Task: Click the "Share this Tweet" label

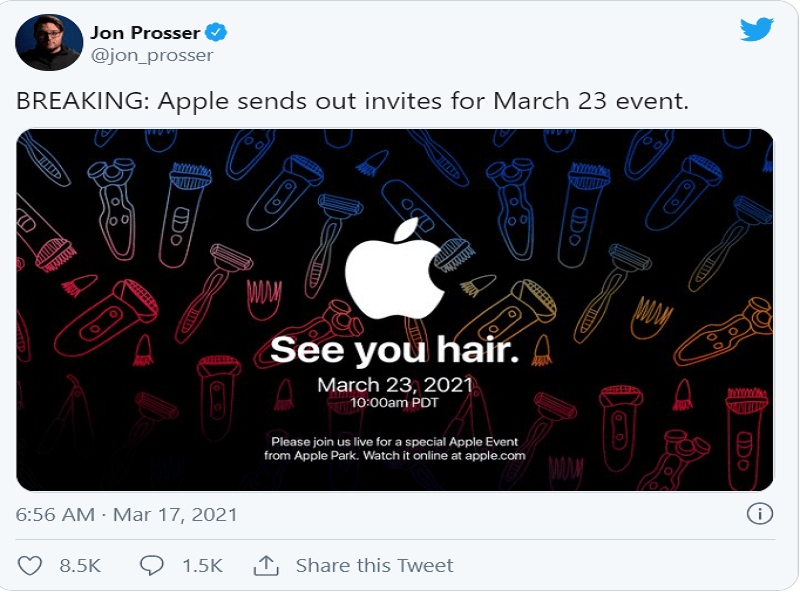Action: (x=374, y=565)
